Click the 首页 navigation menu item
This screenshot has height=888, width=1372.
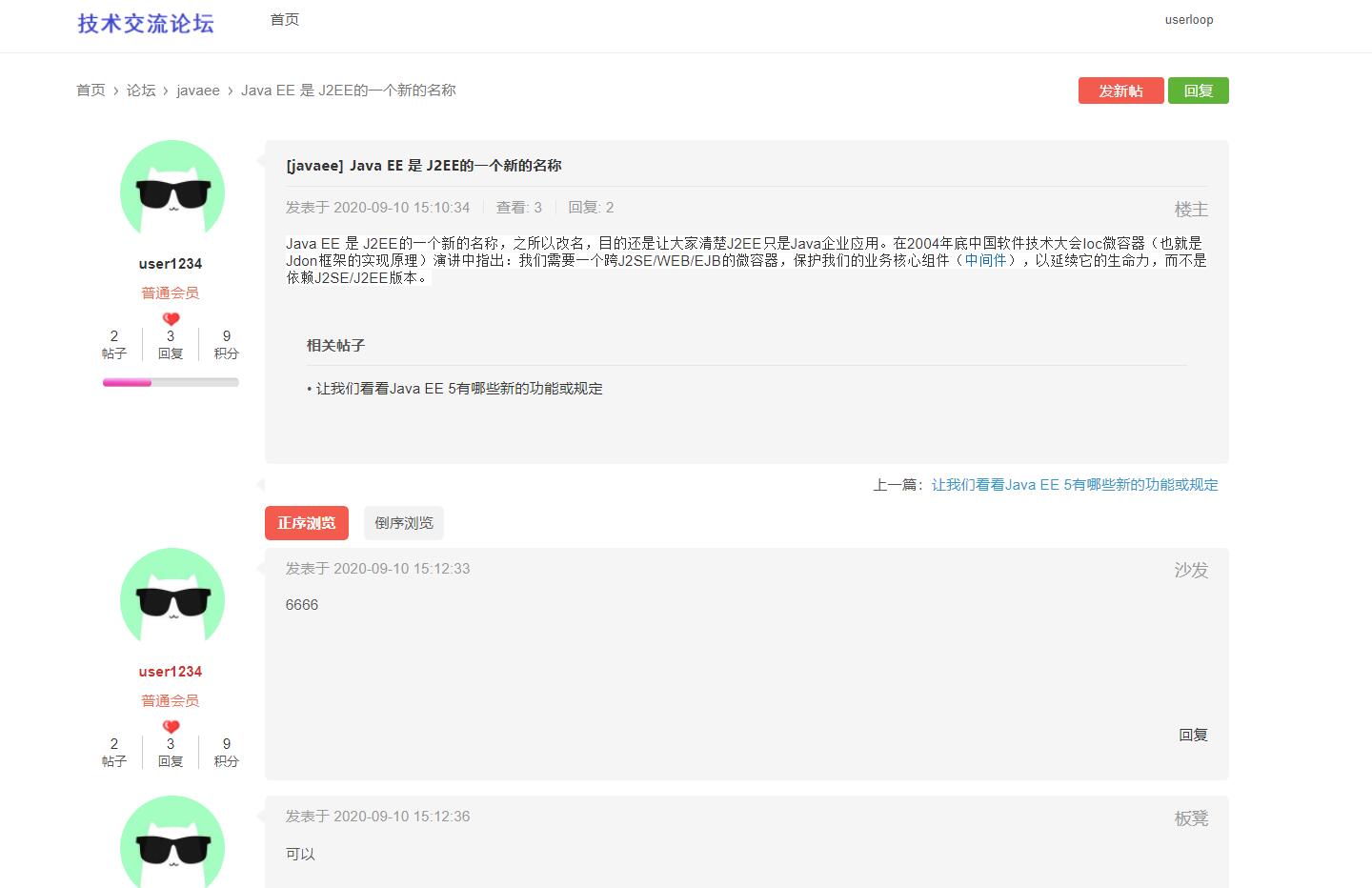point(283,19)
